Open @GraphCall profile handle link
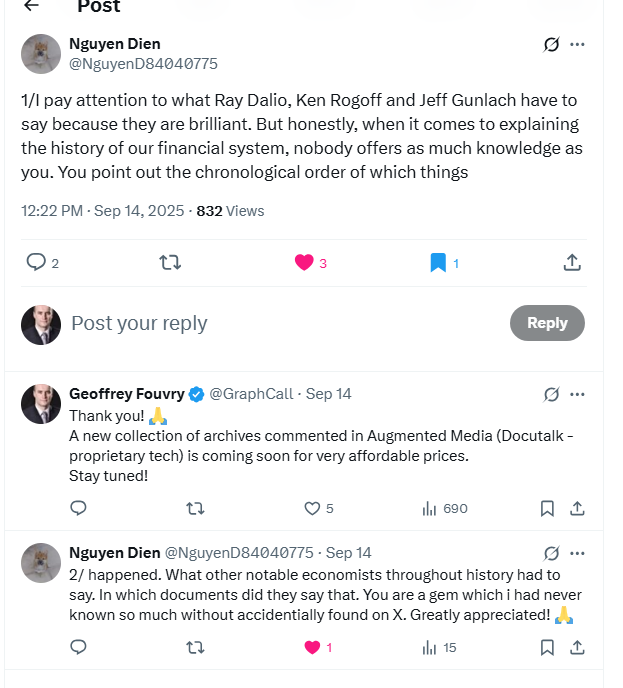 click(x=251, y=394)
